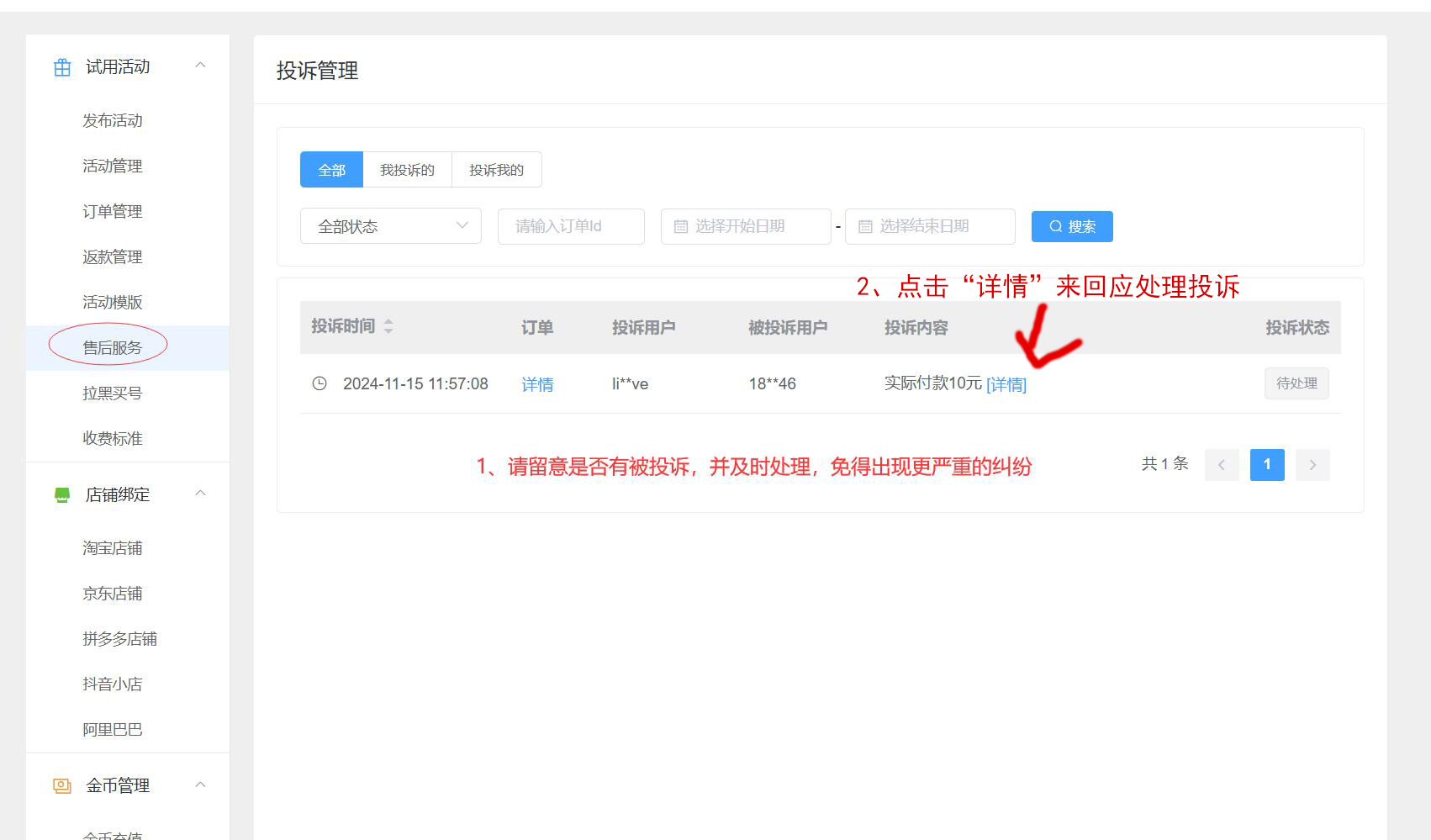Focus the 请输入订单Id input field
Image resolution: width=1431 pixels, height=840 pixels.
571,226
